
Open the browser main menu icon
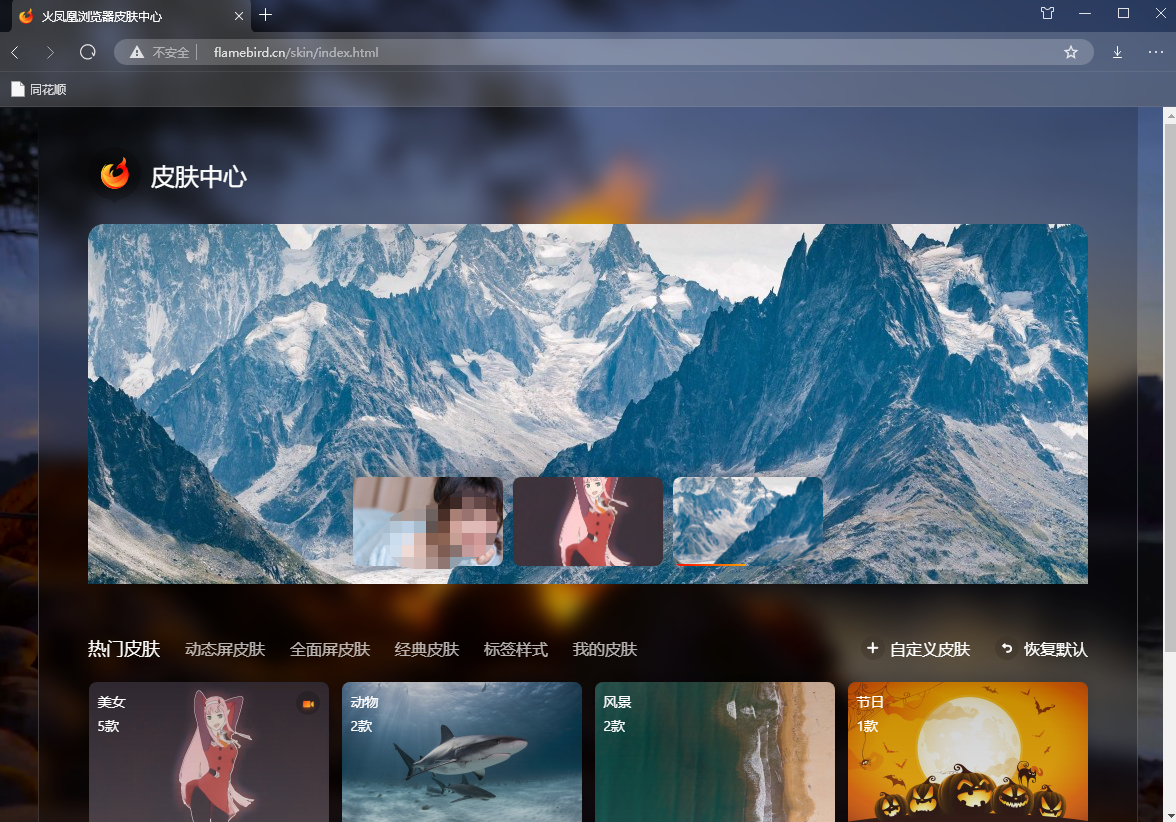pos(1156,52)
